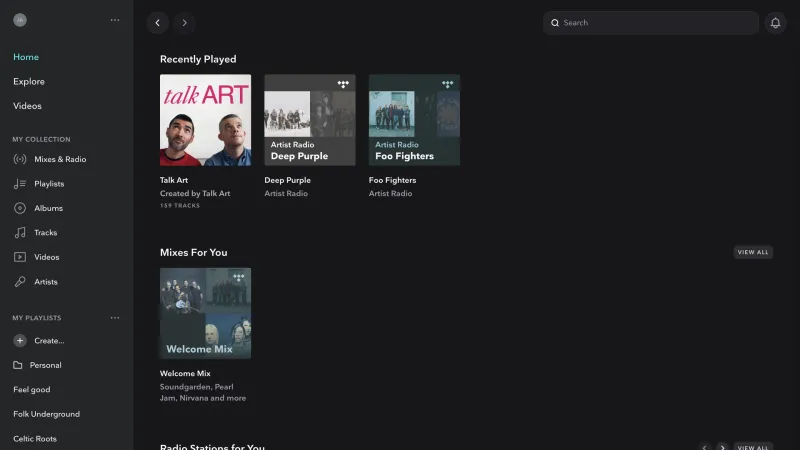View all Mixes For You
This screenshot has width=800, height=450.
pos(753,252)
